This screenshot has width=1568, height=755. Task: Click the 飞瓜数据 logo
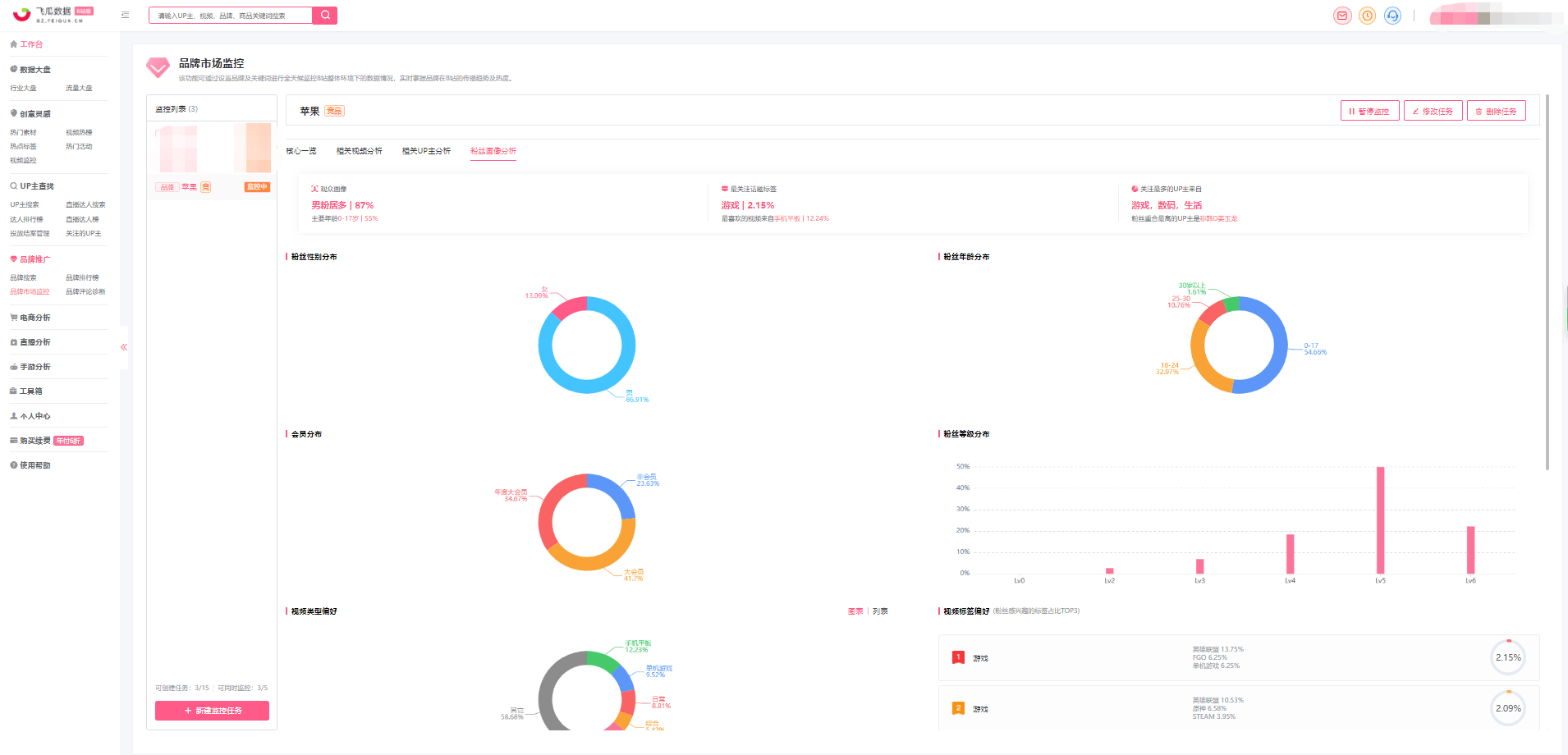click(x=53, y=14)
